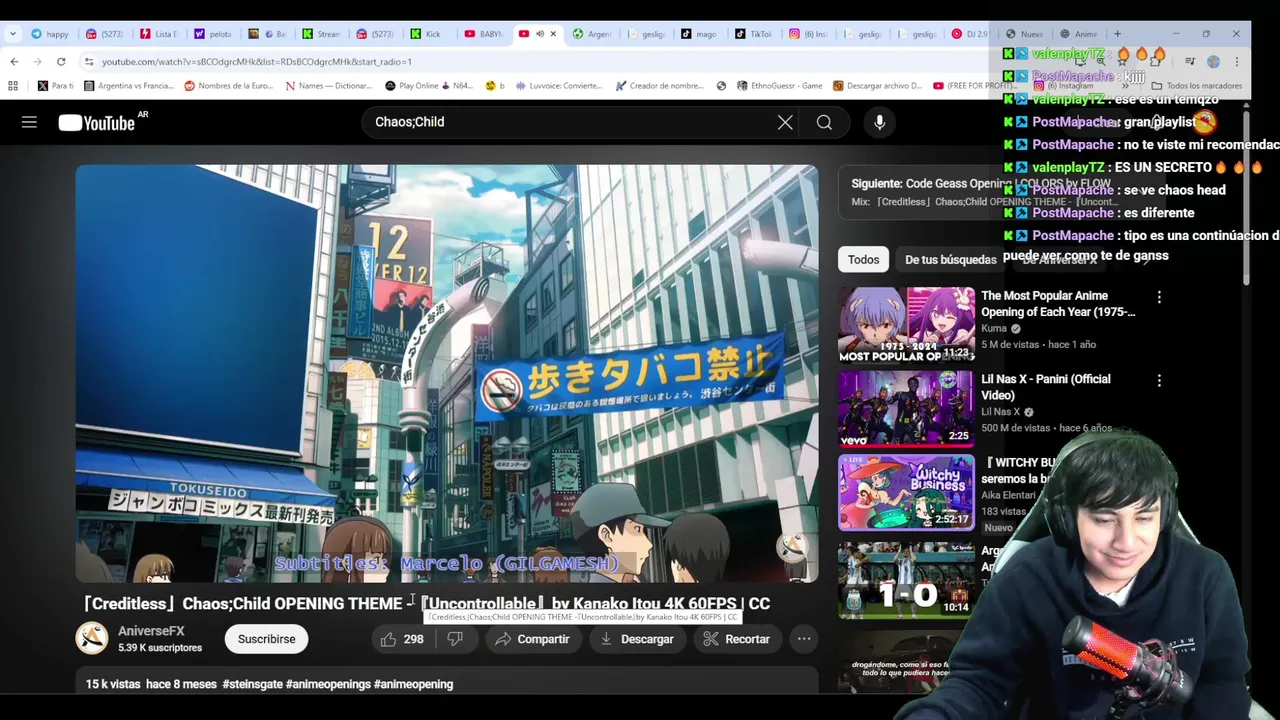This screenshot has width=1280, height=720.
Task: Select the Todos filter chip
Action: (x=863, y=259)
